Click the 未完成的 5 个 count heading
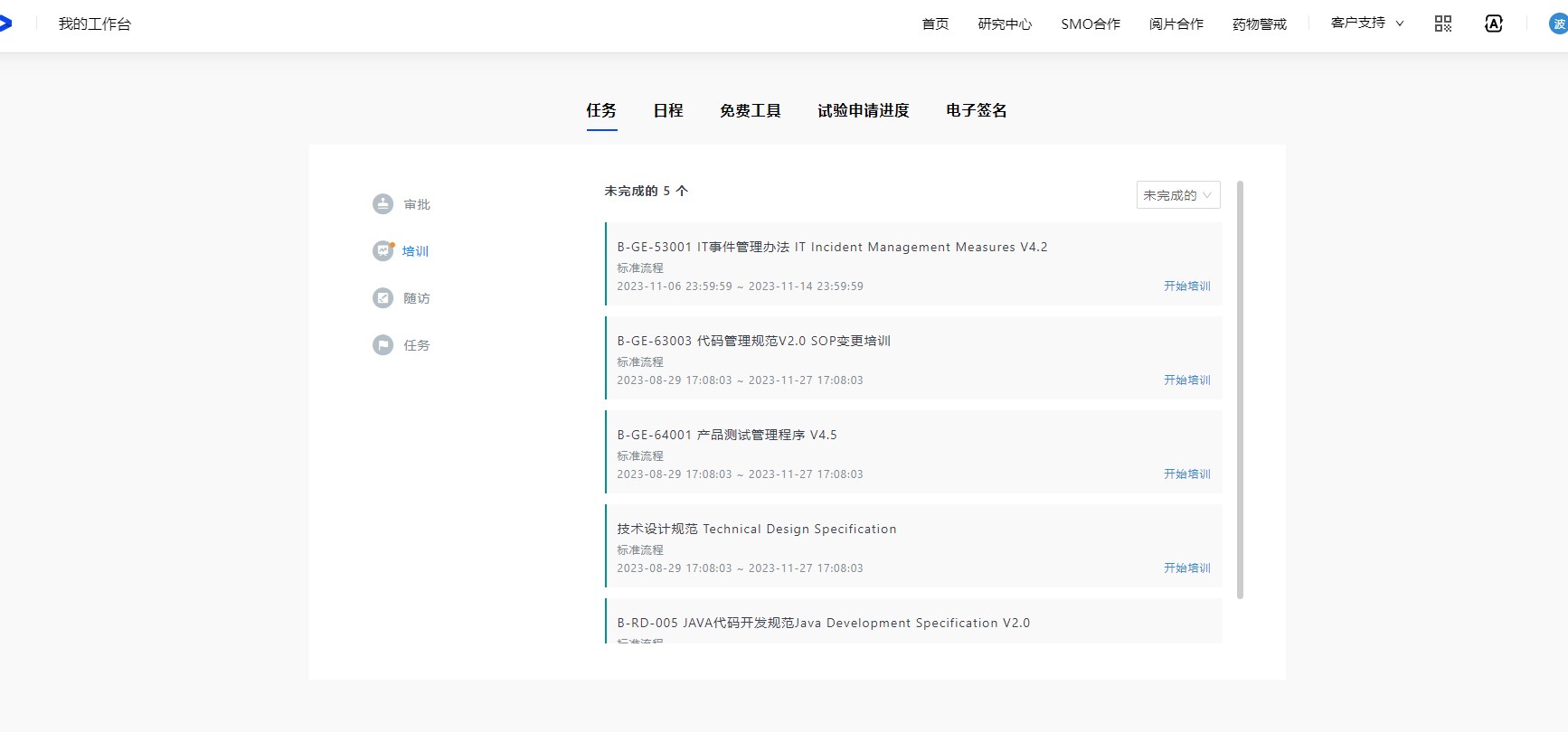The height and width of the screenshot is (732, 1568). point(647,191)
